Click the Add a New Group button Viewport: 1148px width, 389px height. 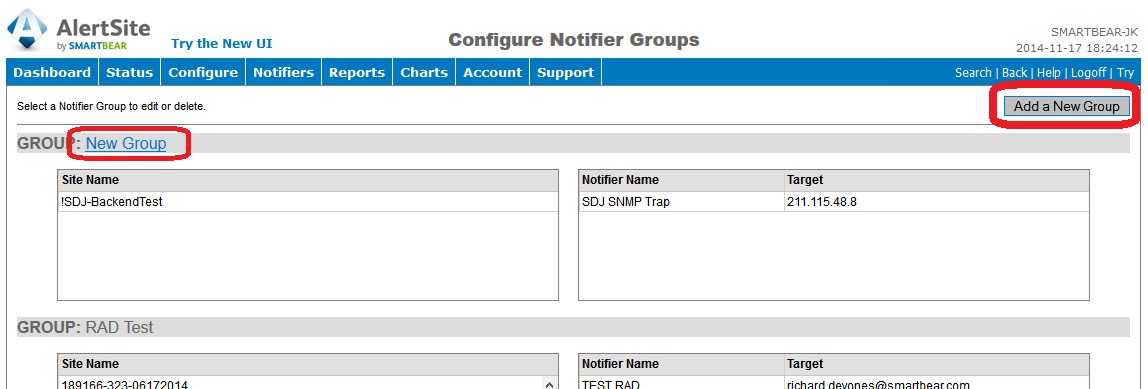coord(1067,106)
